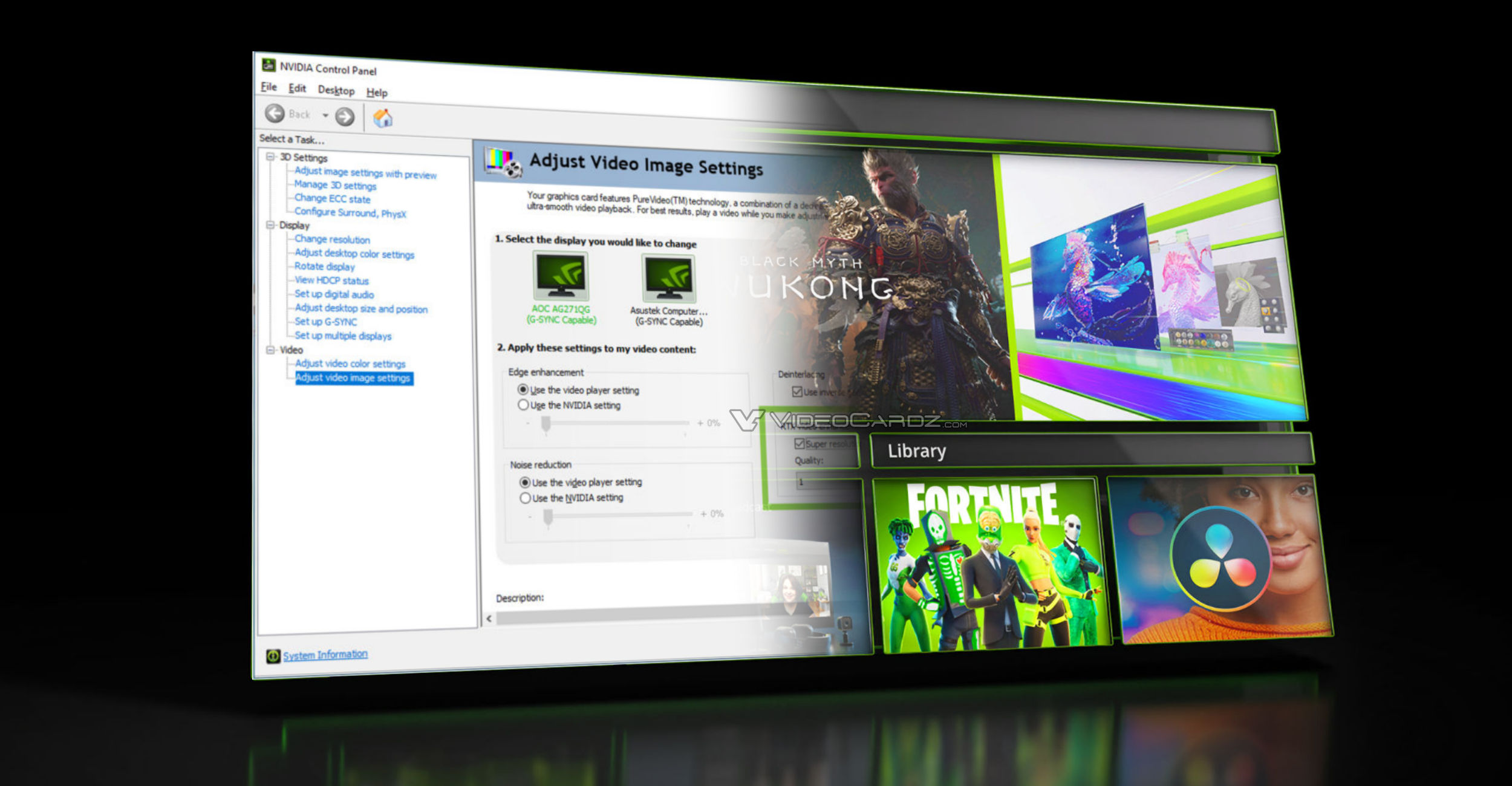The image size is (1512, 786).
Task: Open the Quality dropdown box
Action: (829, 482)
